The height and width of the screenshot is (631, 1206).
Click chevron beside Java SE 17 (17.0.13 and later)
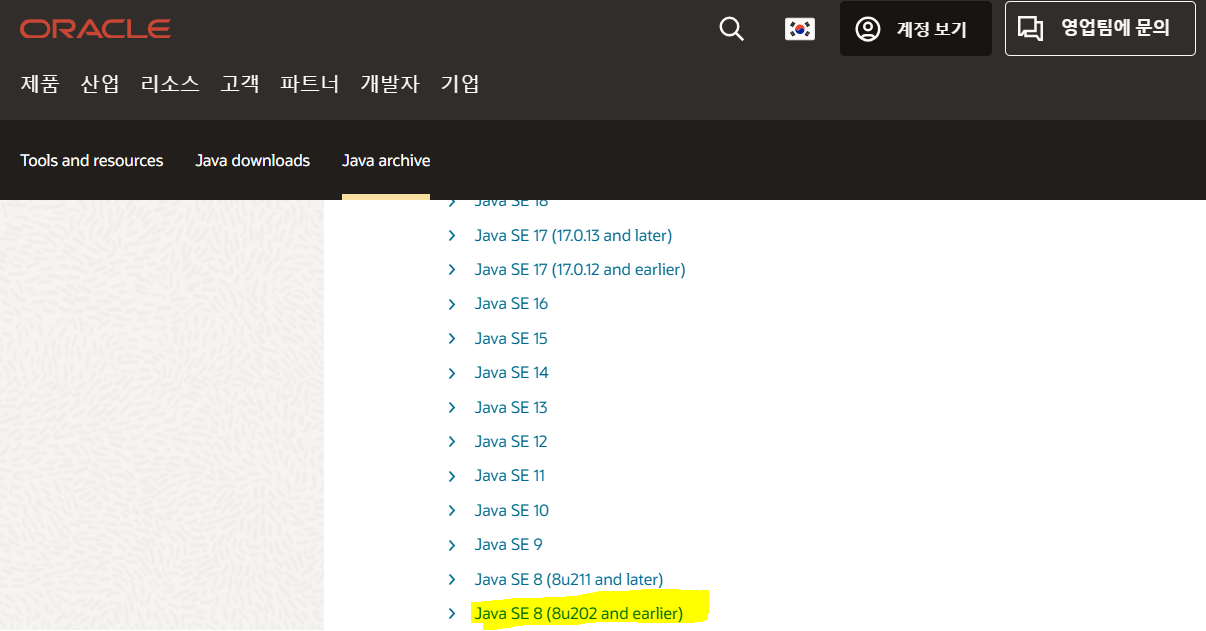pos(452,235)
